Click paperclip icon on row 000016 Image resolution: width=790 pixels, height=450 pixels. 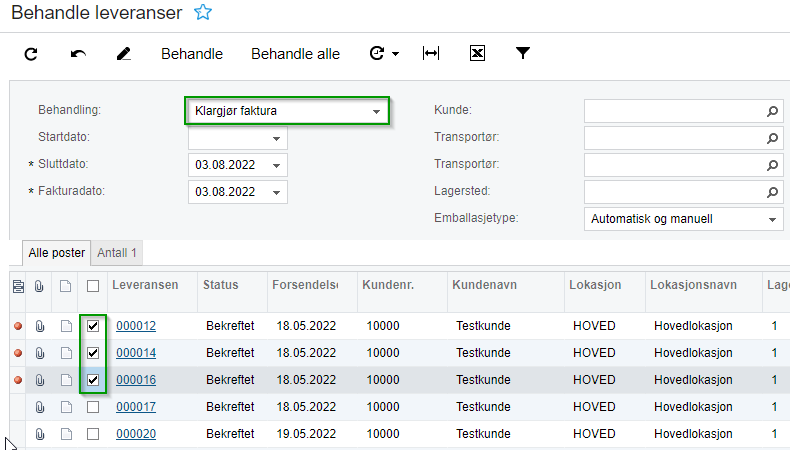pyautogui.click(x=39, y=380)
